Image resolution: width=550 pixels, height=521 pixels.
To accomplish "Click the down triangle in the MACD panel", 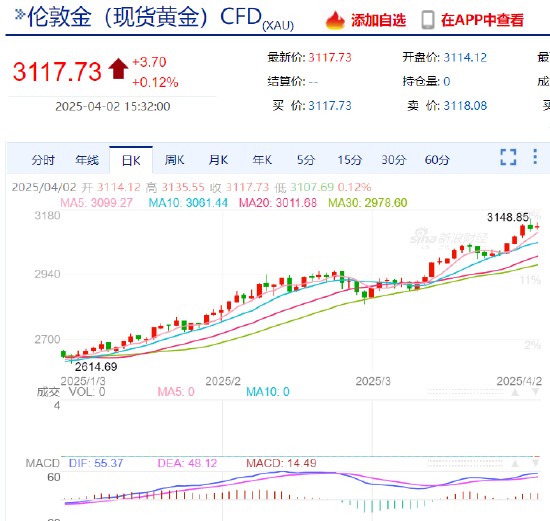I will coord(535,463).
